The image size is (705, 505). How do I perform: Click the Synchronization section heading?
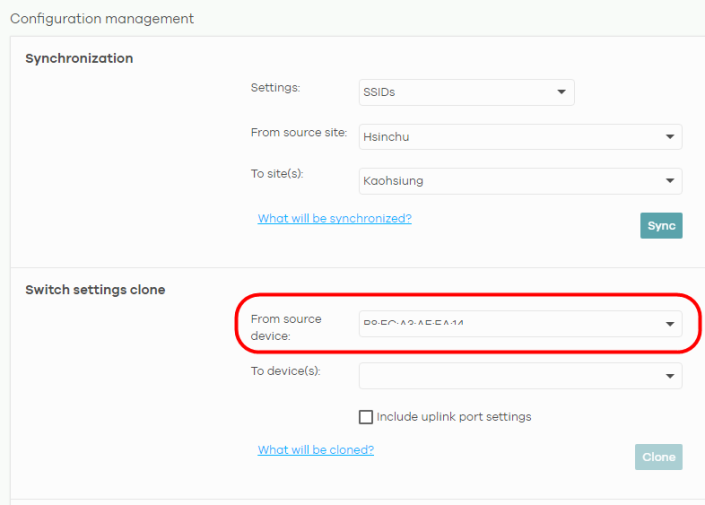(x=79, y=59)
